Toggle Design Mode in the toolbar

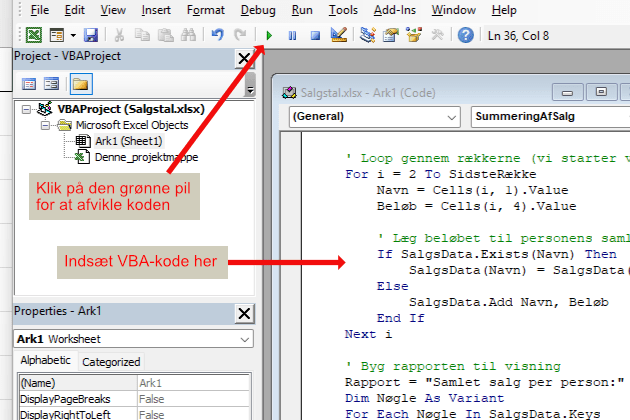click(x=338, y=35)
